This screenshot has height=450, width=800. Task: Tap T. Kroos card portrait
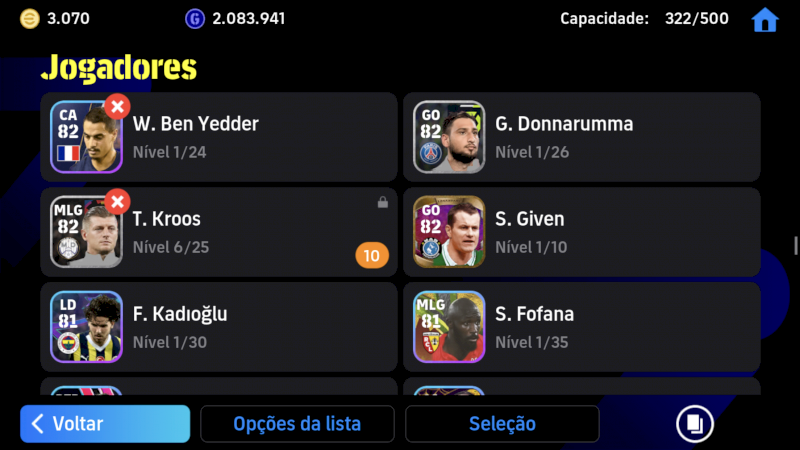pyautogui.click(x=86, y=232)
